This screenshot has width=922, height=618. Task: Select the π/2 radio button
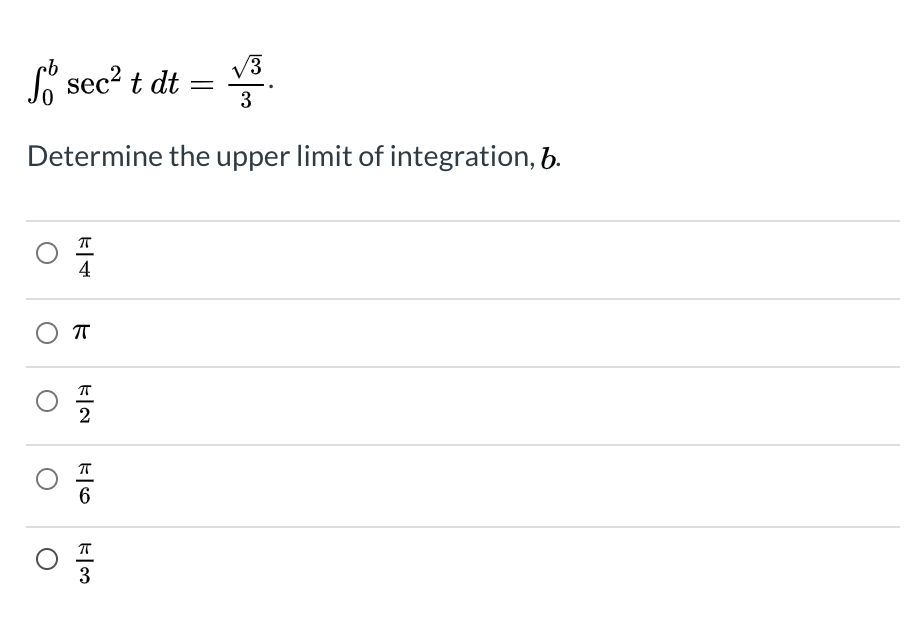point(46,403)
